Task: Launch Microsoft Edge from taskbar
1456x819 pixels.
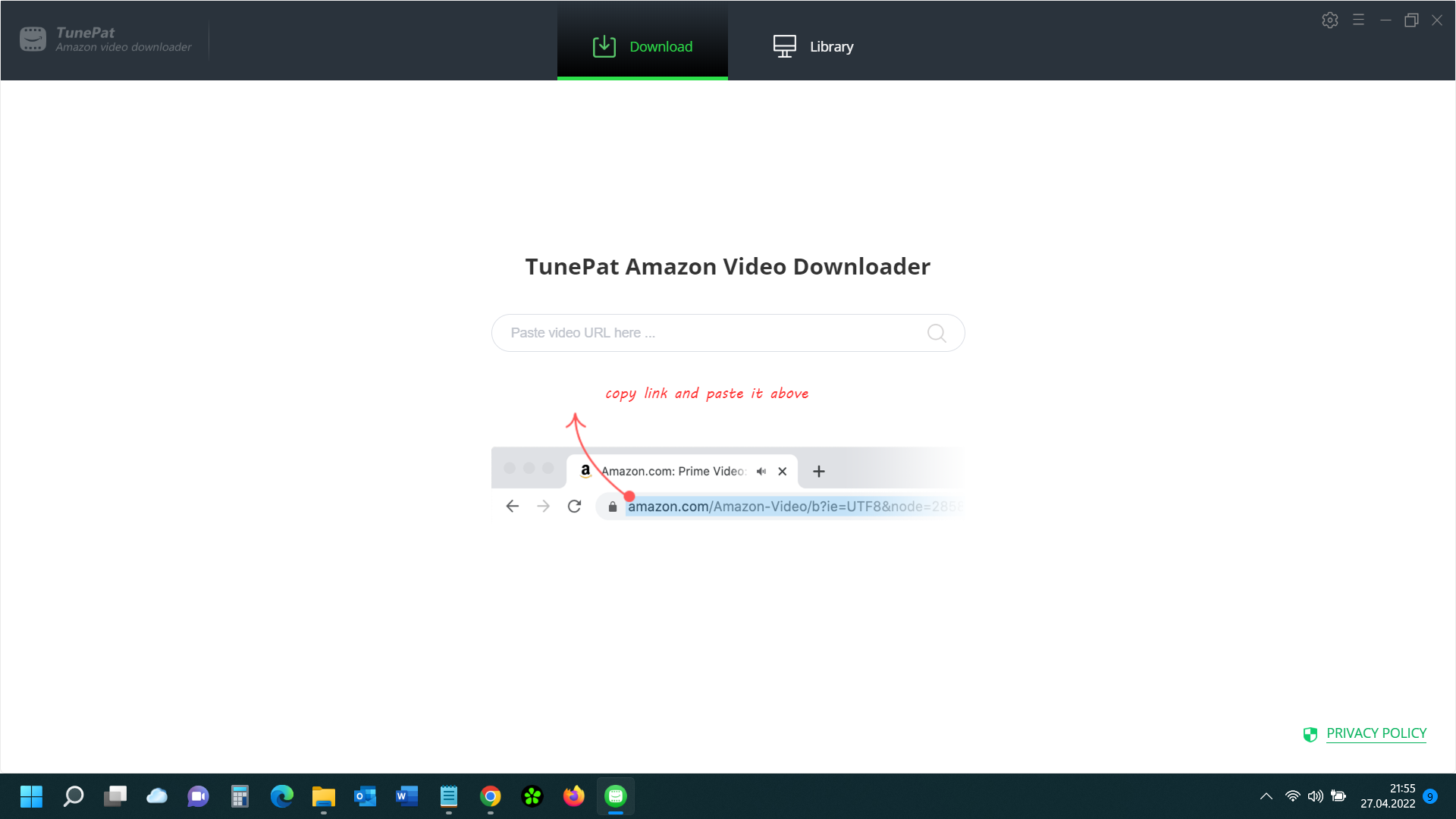Action: click(x=282, y=796)
